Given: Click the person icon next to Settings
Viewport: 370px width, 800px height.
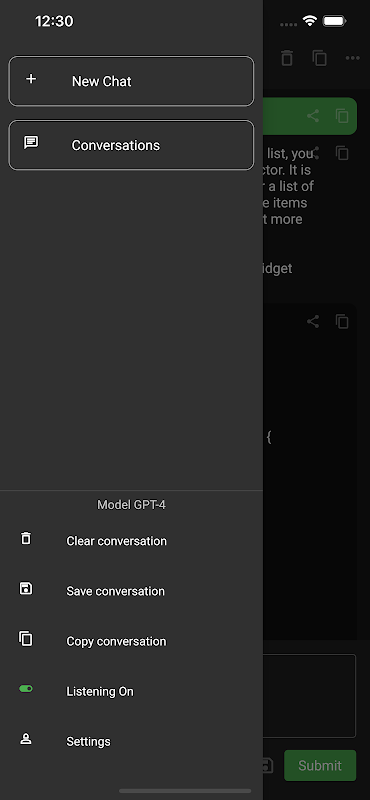Looking at the screenshot, I should pyautogui.click(x=26, y=738).
